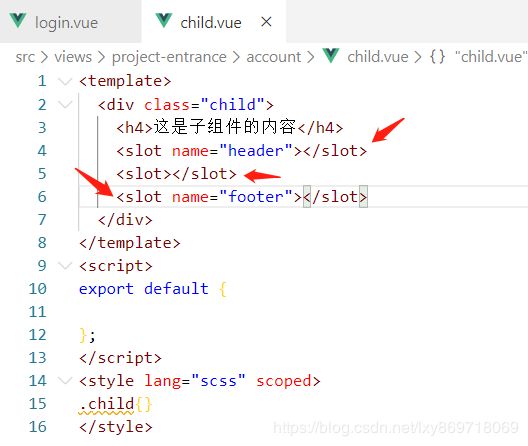
Task: Click the .child{} CSS rule
Action: tap(115, 404)
